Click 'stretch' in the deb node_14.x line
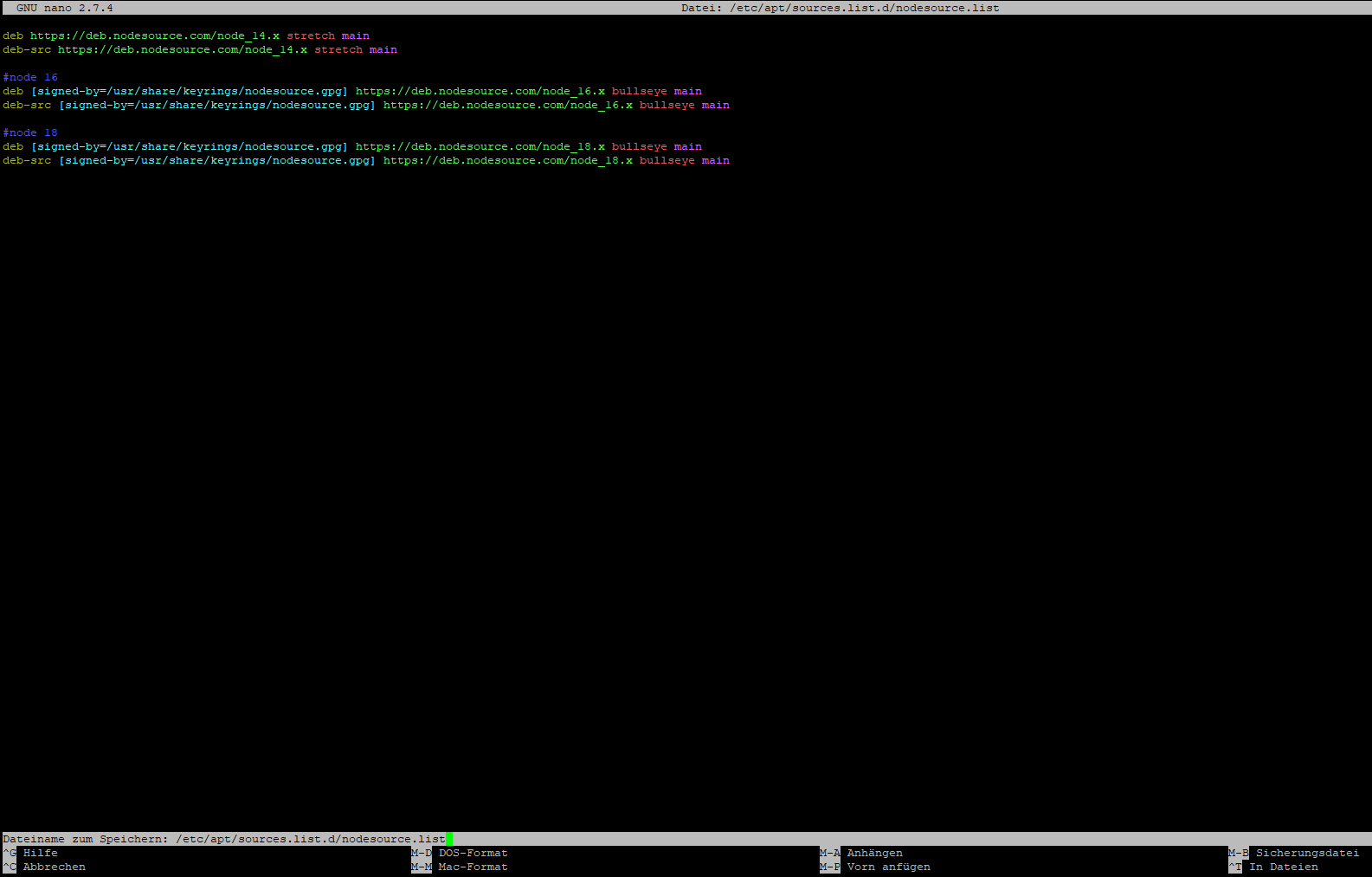Screen dimensions: 1372x877 [x=311, y=35]
